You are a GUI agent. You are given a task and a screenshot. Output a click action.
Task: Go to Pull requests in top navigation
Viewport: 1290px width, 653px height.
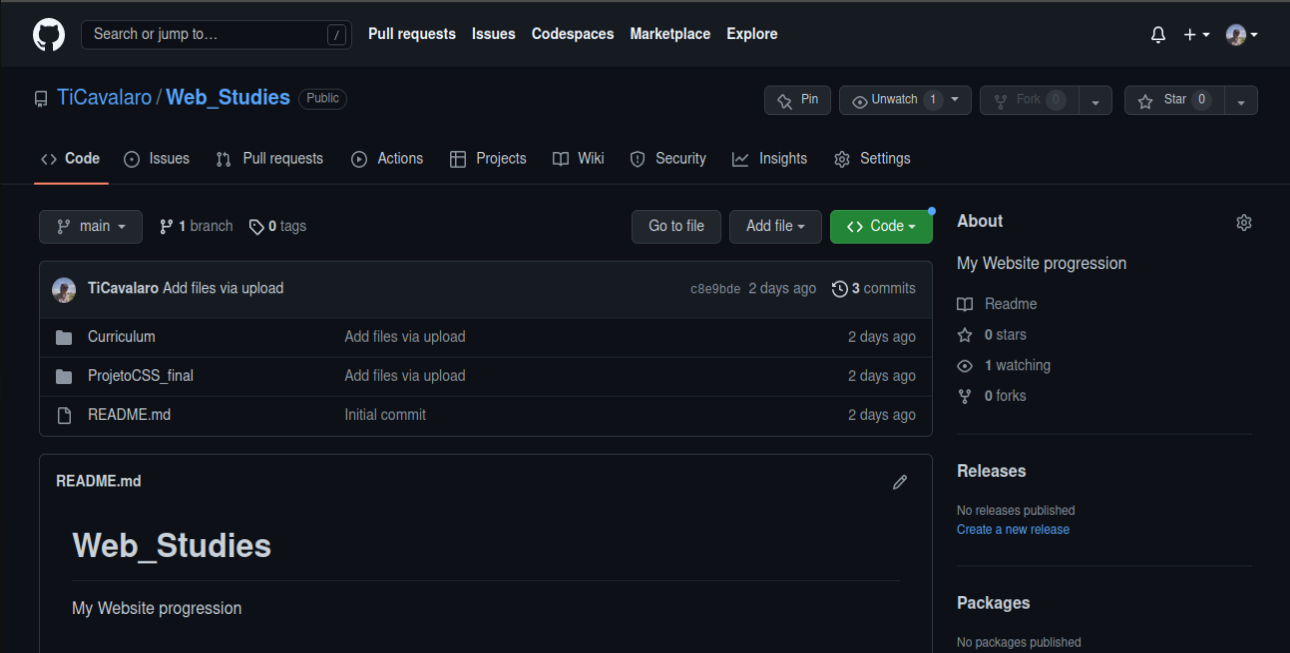click(x=412, y=34)
